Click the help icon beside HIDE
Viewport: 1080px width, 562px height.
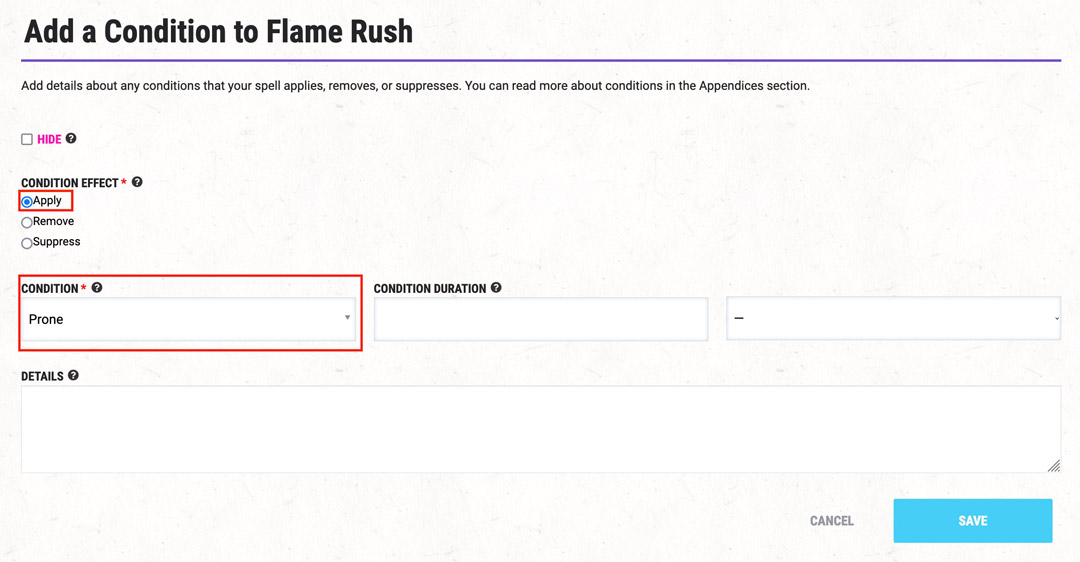[71, 138]
